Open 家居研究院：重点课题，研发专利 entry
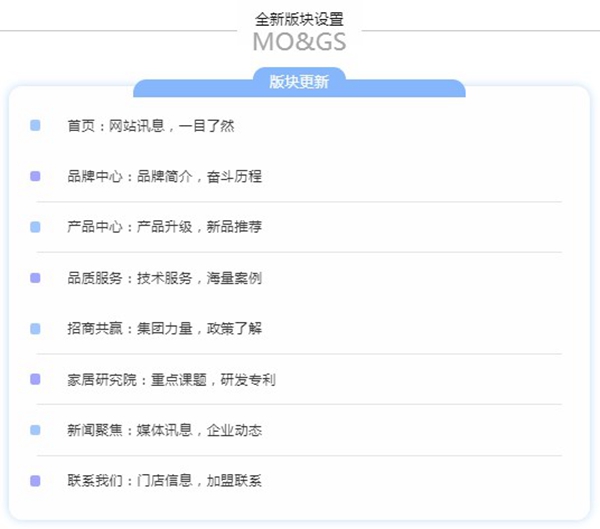Image resolution: width=600 pixels, height=529 pixels. [x=171, y=380]
